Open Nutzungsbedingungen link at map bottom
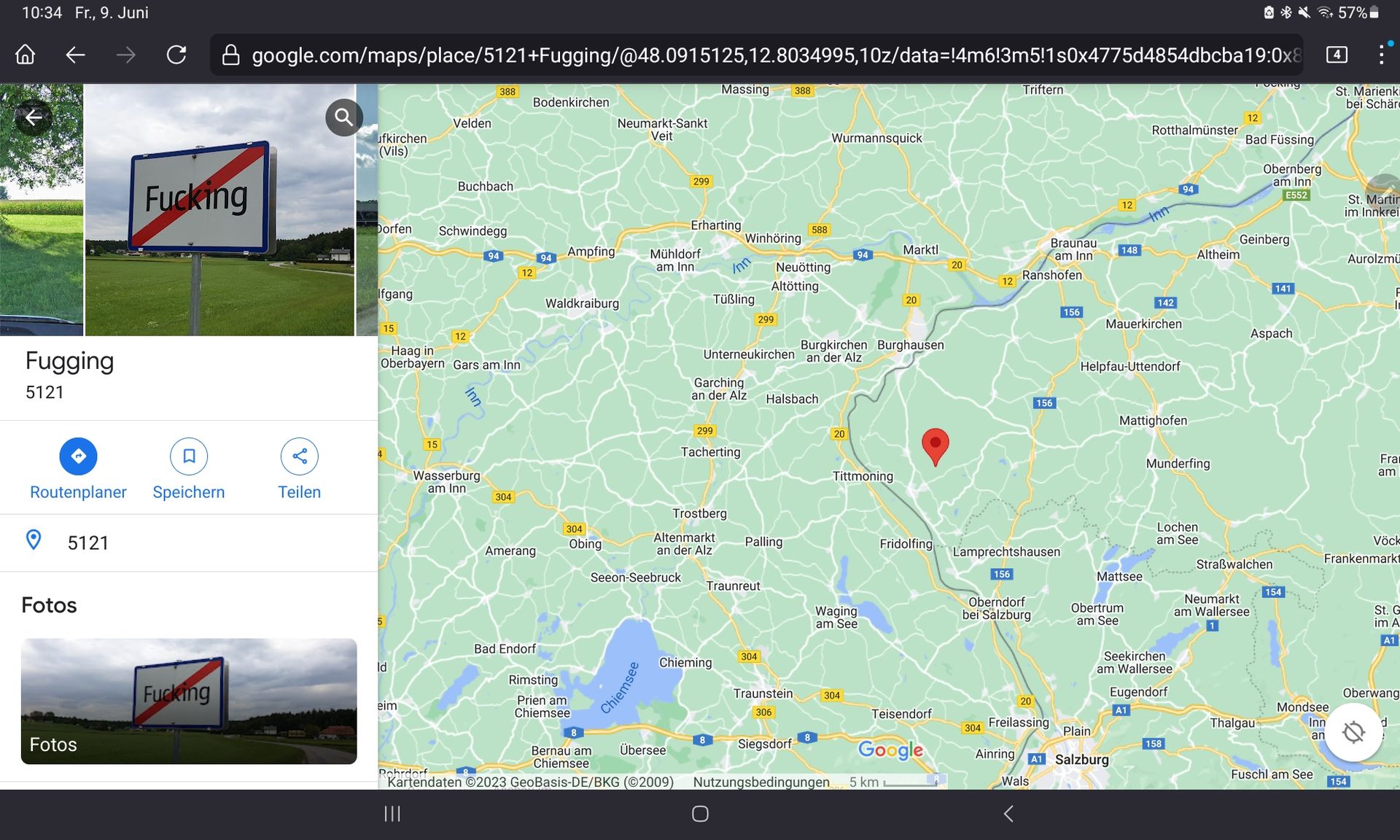This screenshot has height=840, width=1400. [x=761, y=782]
